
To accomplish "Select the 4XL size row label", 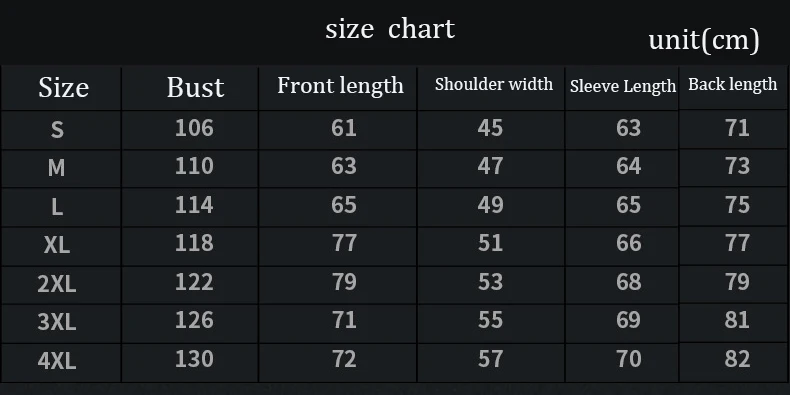I will tap(57, 361).
